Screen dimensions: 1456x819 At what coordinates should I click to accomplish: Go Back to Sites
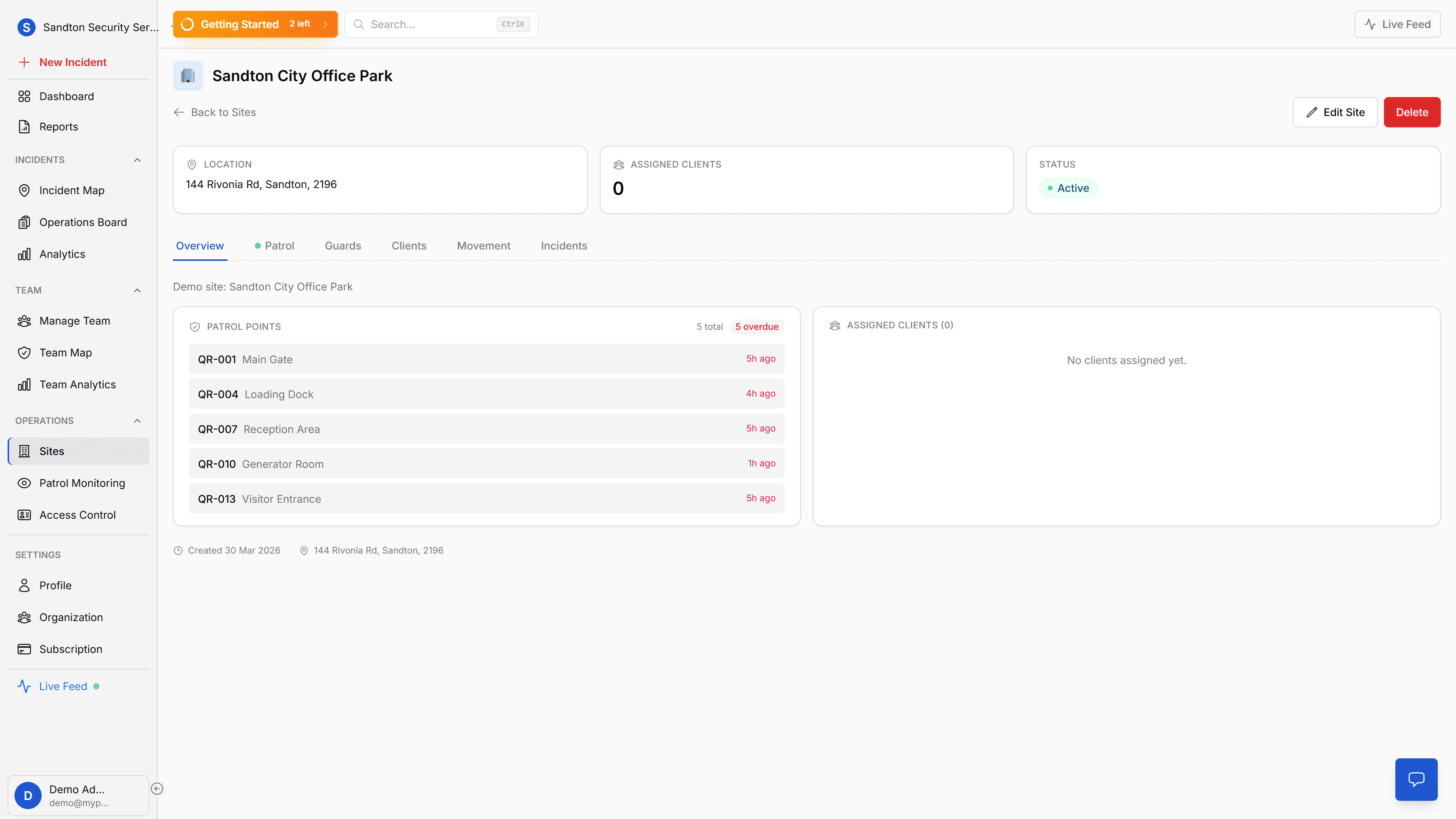(215, 112)
